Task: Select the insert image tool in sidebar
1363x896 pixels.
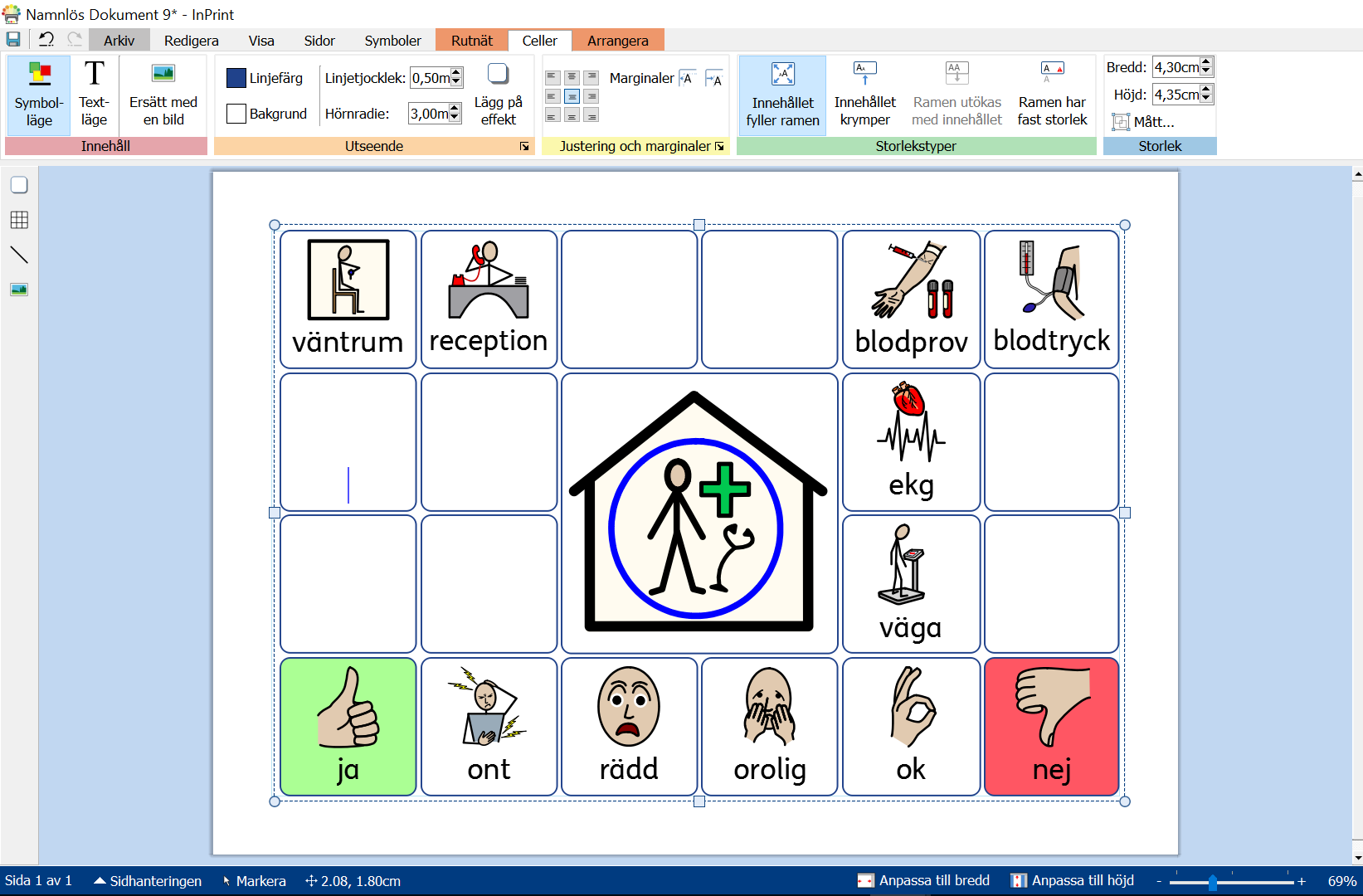Action: [19, 290]
